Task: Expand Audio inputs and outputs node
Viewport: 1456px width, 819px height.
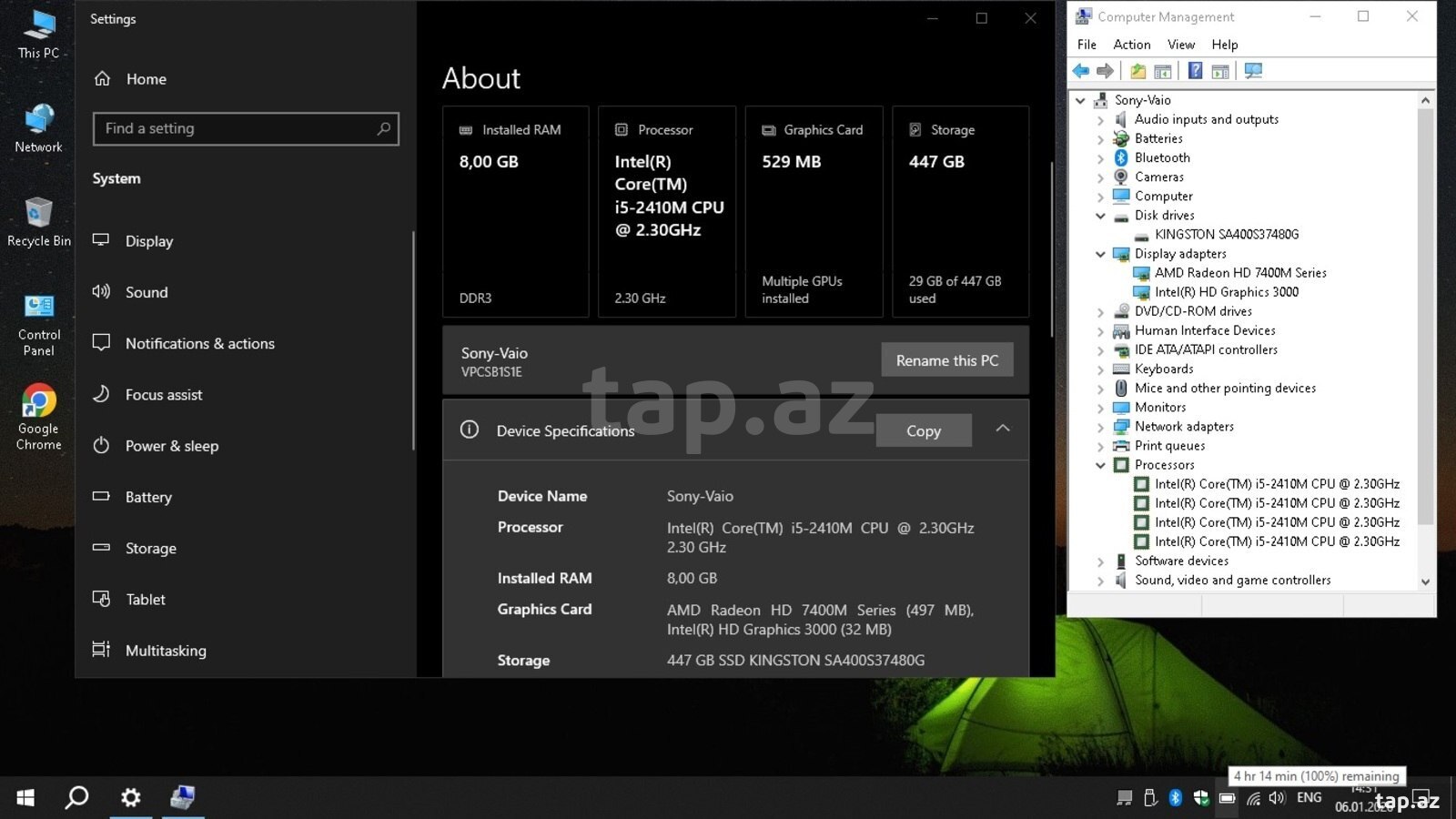Action: [x=1100, y=120]
